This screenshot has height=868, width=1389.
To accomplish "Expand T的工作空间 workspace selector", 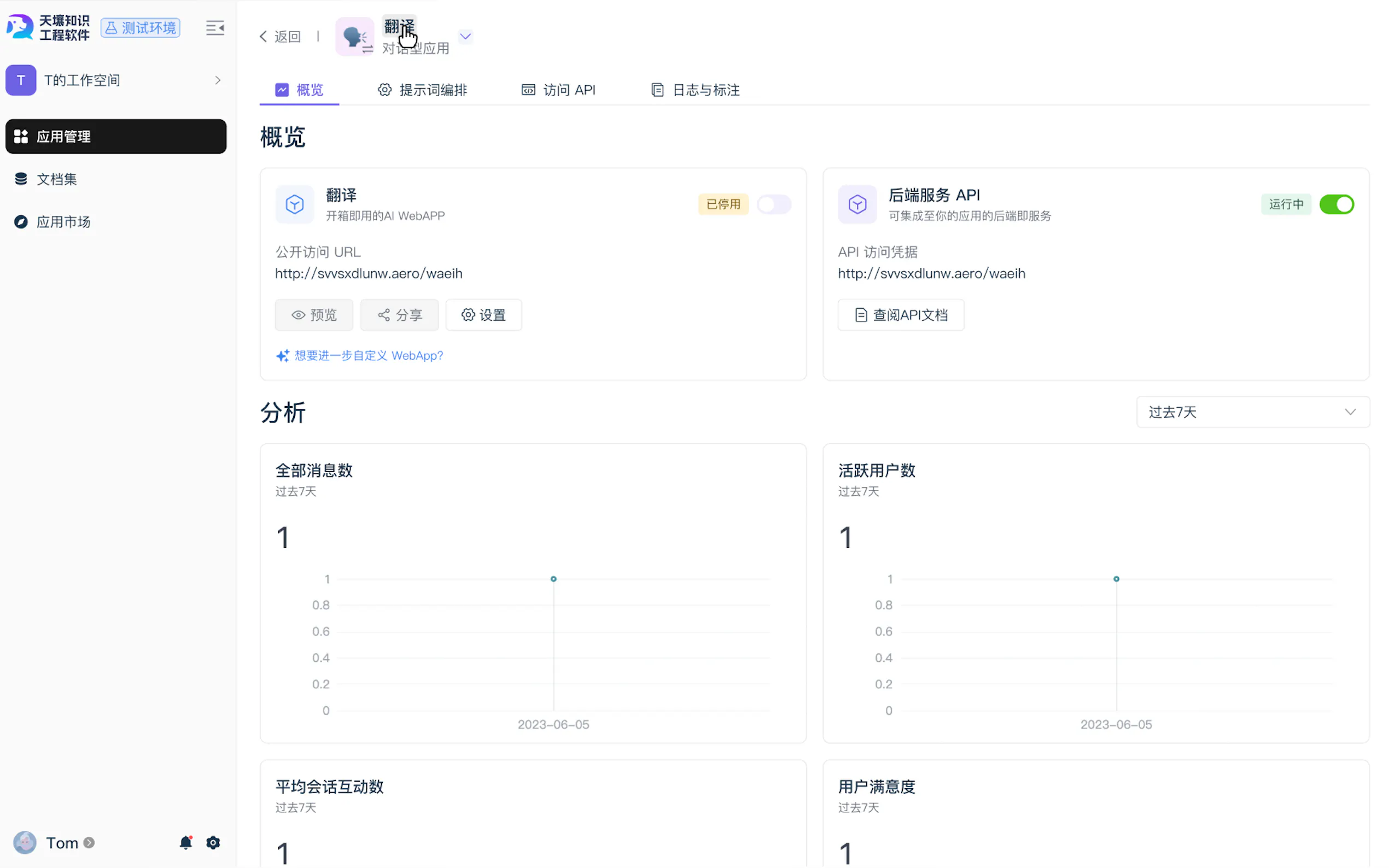I will [115, 80].
